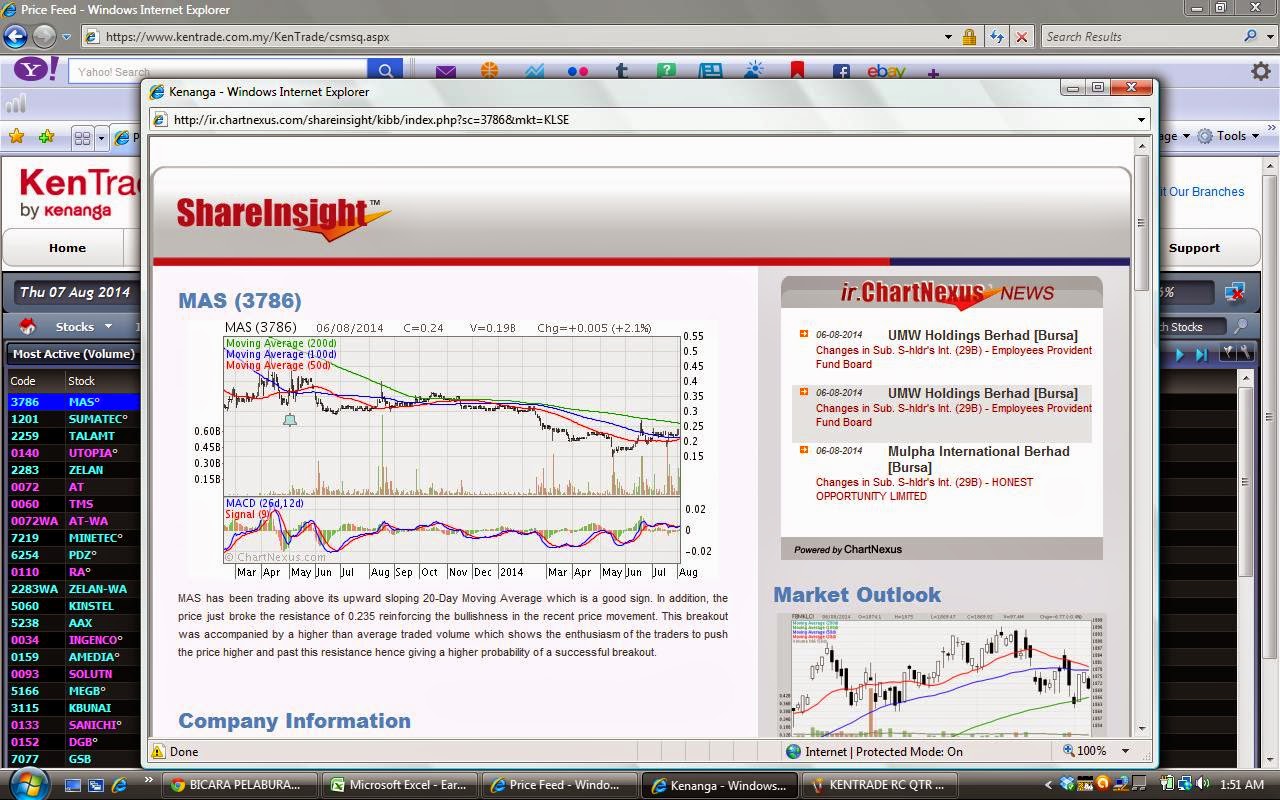
Task: Click the Market Outlook chart thumbnail
Action: click(941, 676)
